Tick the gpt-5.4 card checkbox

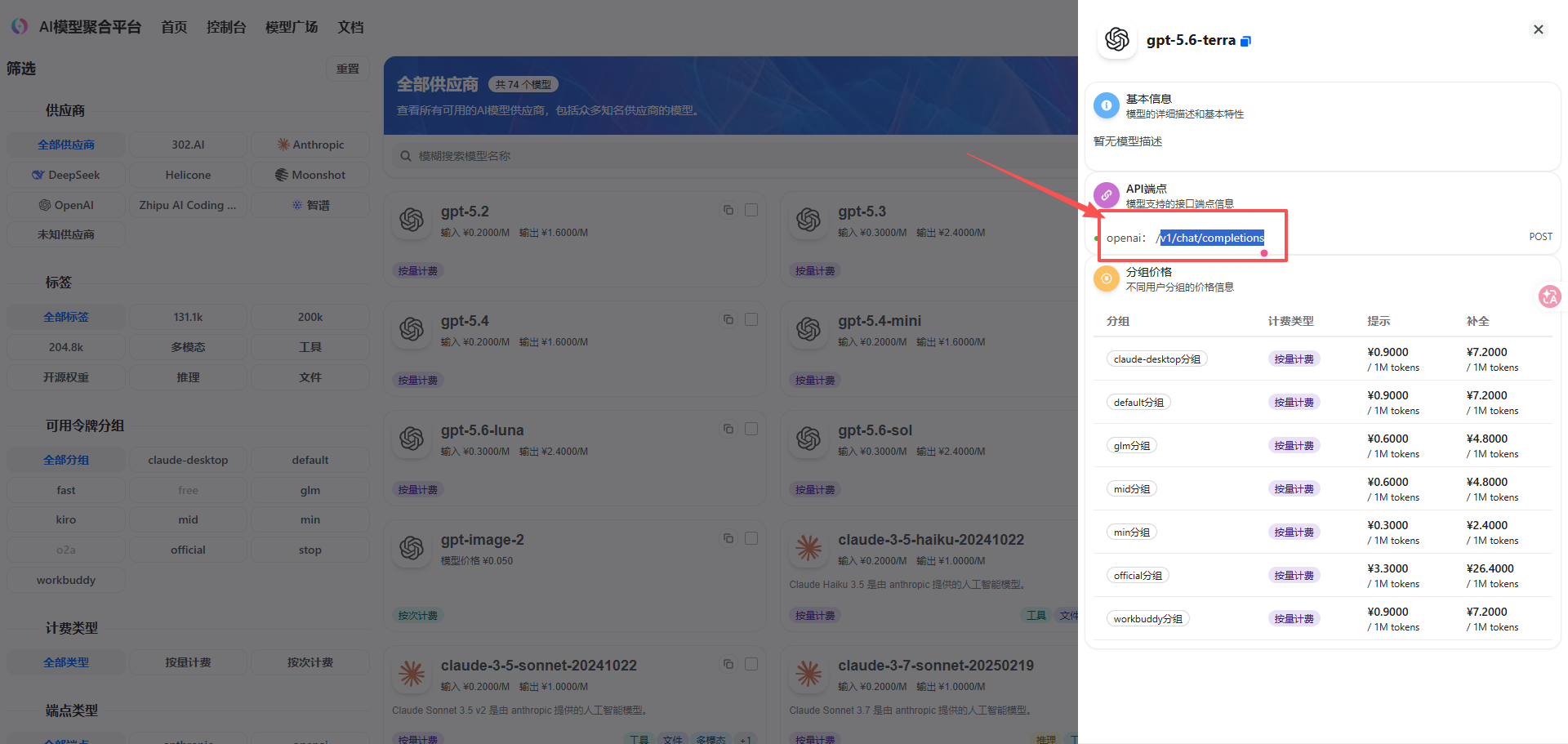751,319
